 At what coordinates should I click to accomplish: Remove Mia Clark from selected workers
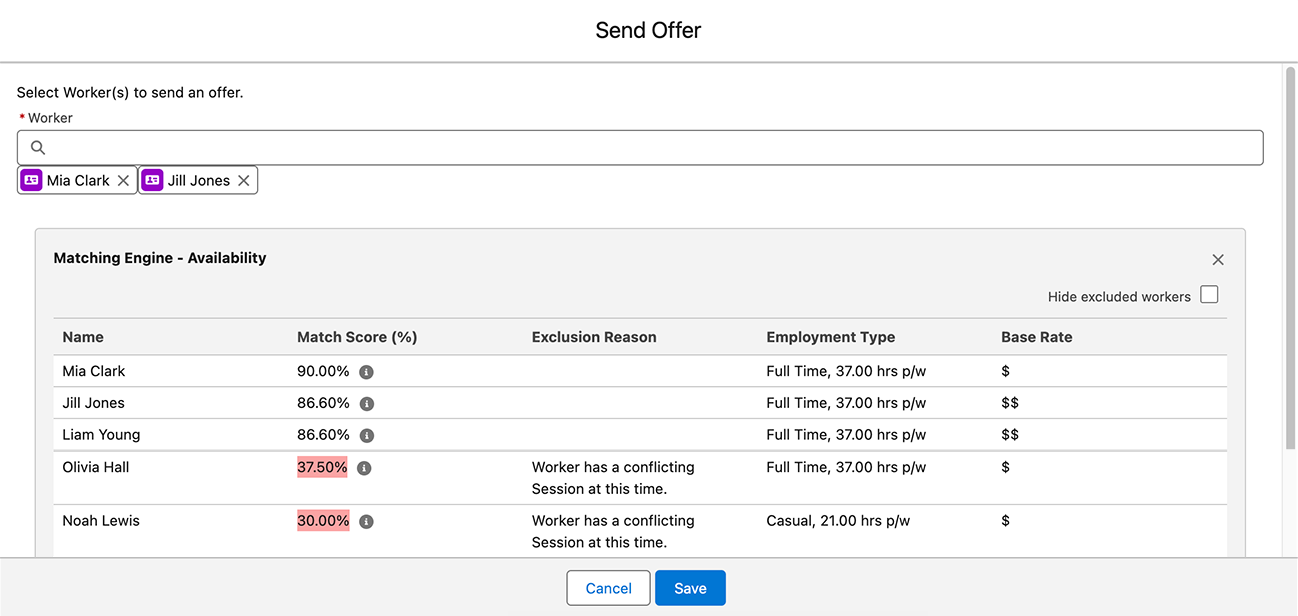123,180
